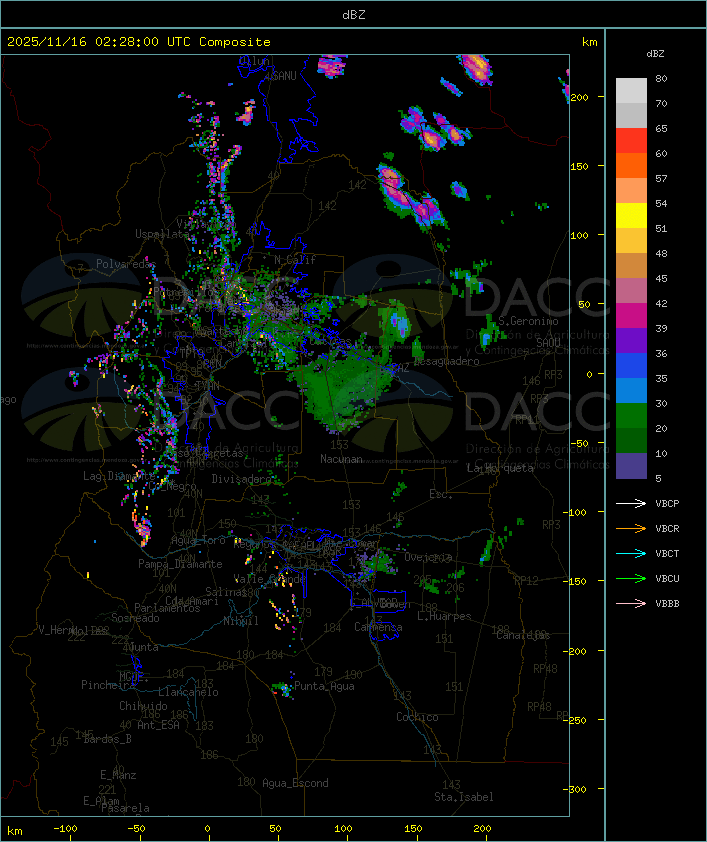Click the 'Agua_Toro' map label

(198, 541)
